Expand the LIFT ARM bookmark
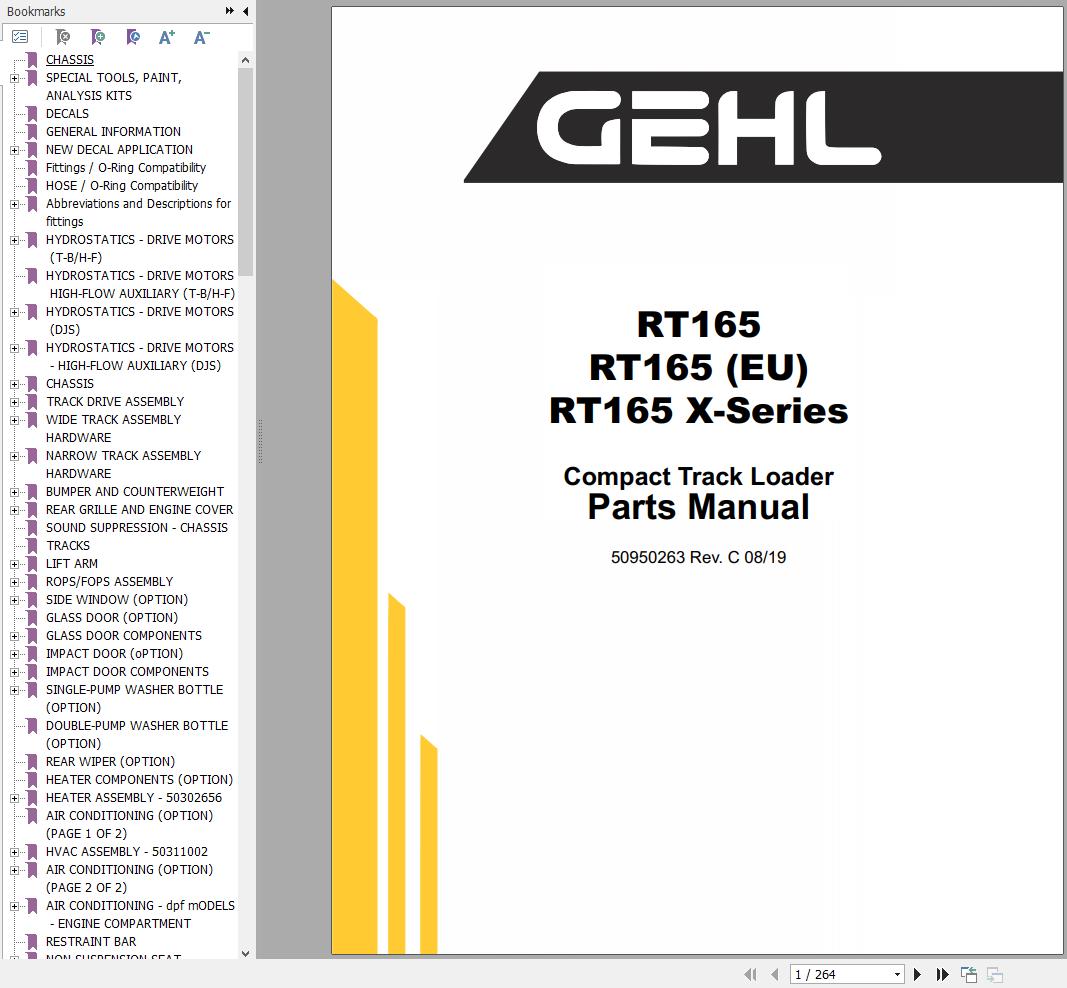The height and width of the screenshot is (988, 1067). (x=14, y=564)
